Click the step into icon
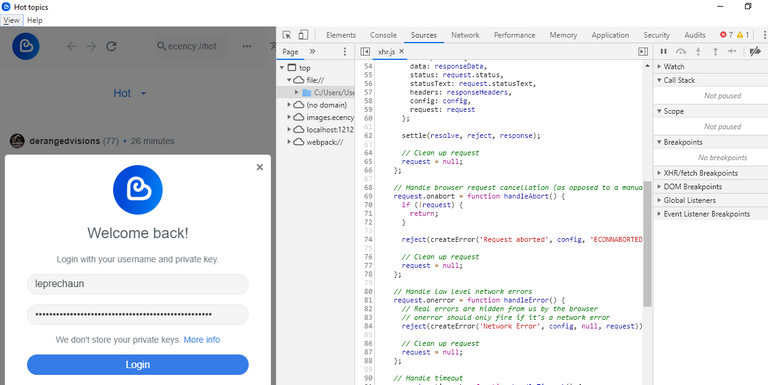Screen dimensions: 768x385 click(x=698, y=51)
